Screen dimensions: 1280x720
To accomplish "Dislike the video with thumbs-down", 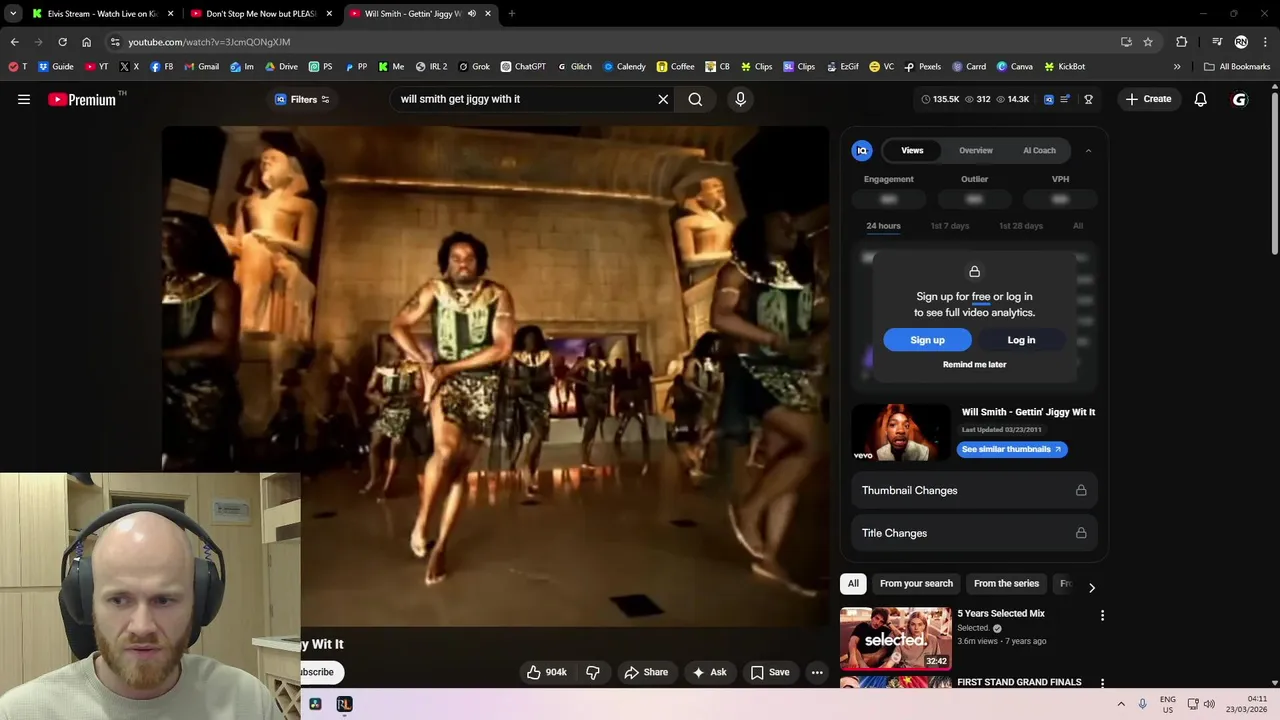I will pos(593,672).
